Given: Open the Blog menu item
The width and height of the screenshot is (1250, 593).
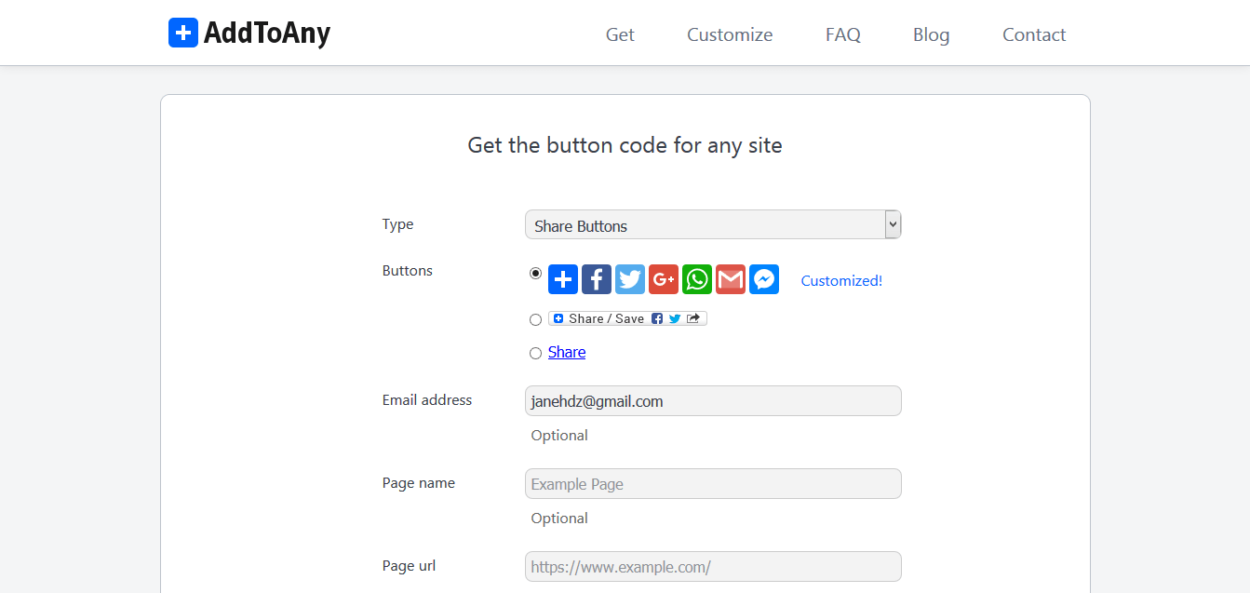Looking at the screenshot, I should [931, 35].
